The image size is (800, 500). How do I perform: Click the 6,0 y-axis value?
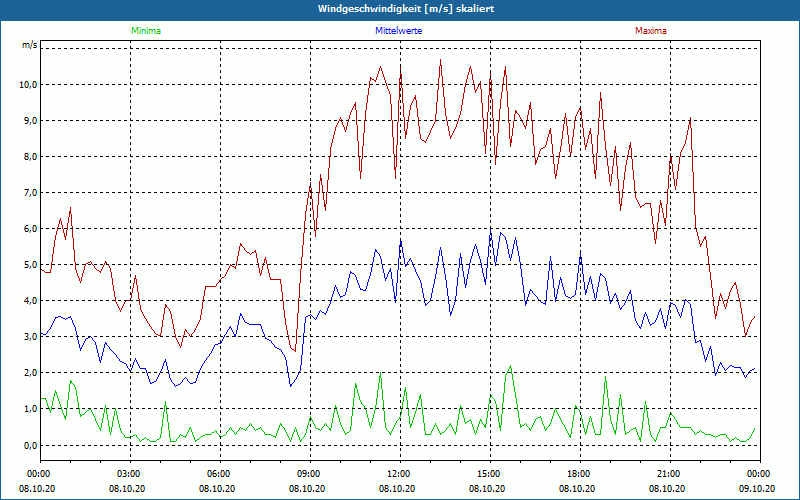tap(30, 229)
